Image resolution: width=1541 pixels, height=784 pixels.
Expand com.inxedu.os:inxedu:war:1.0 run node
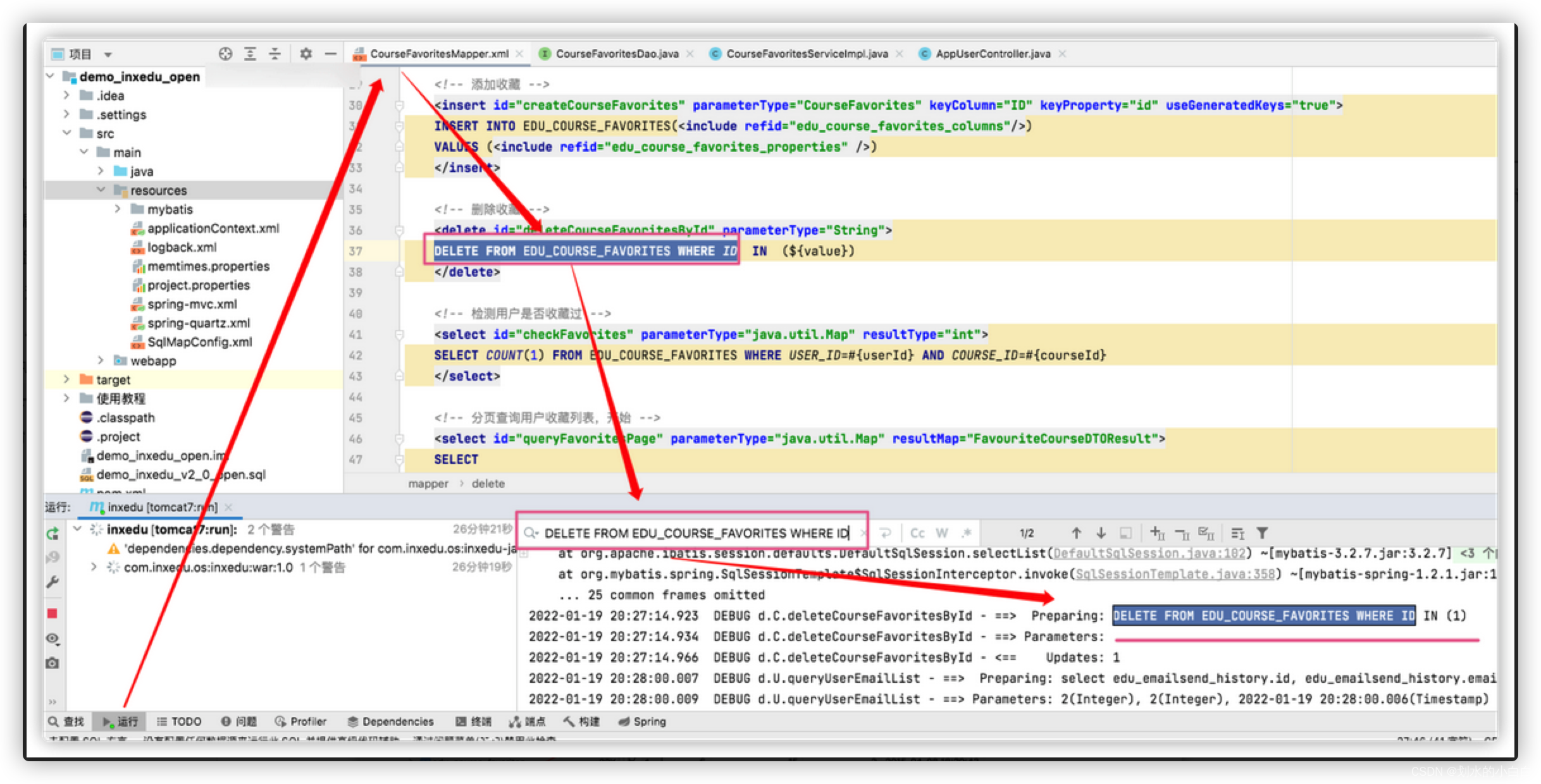coord(94,567)
